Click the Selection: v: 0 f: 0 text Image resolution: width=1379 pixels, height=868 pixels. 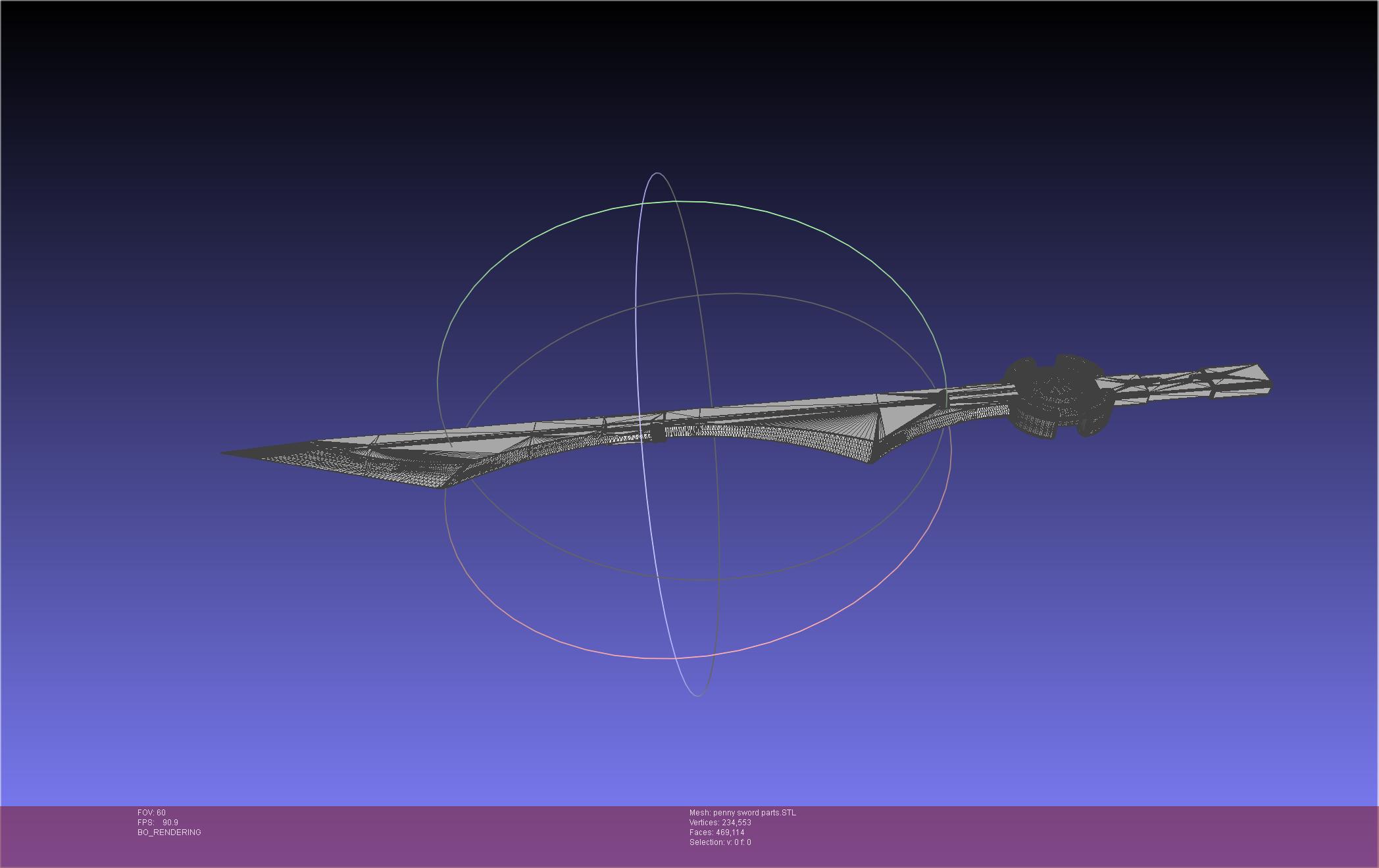click(x=720, y=842)
